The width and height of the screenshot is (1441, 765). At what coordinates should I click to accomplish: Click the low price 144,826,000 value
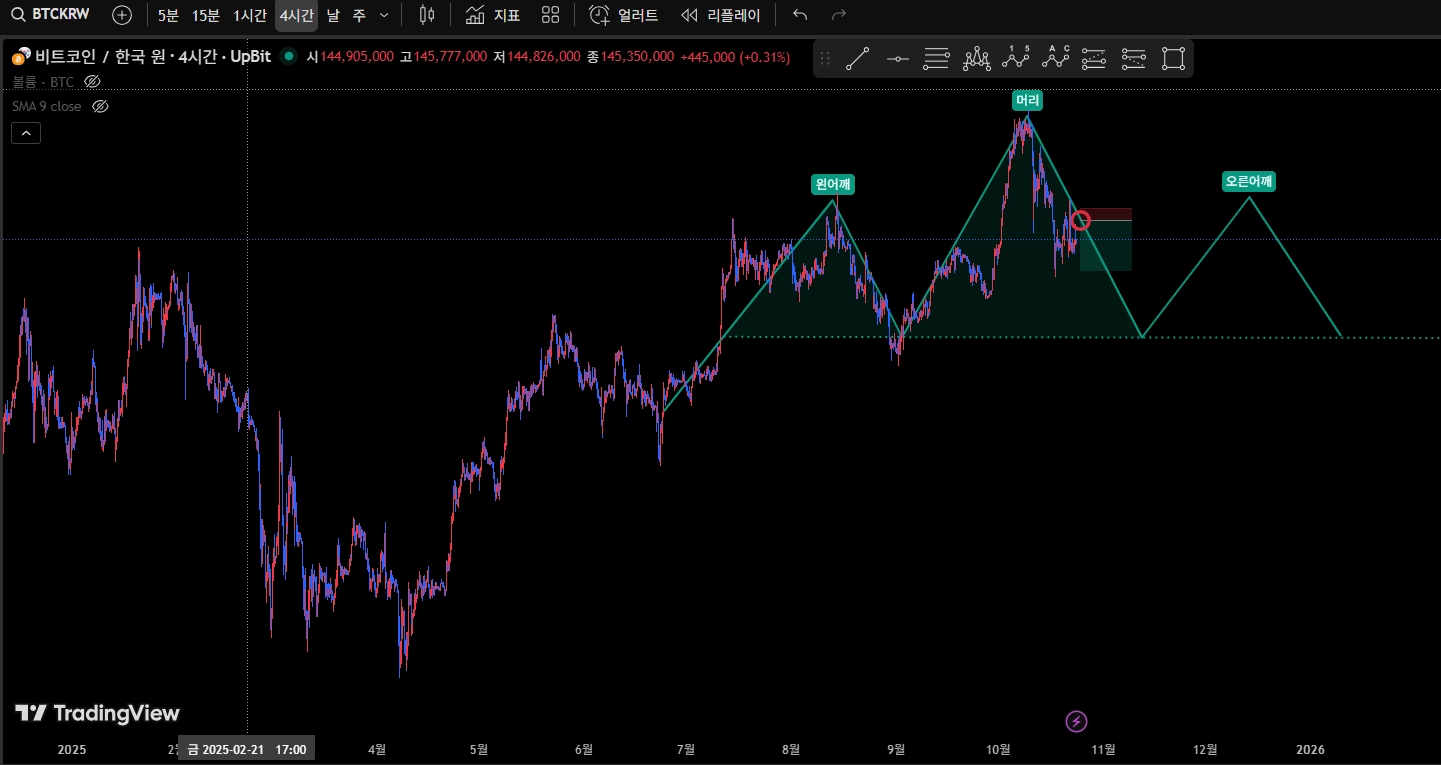(x=544, y=57)
